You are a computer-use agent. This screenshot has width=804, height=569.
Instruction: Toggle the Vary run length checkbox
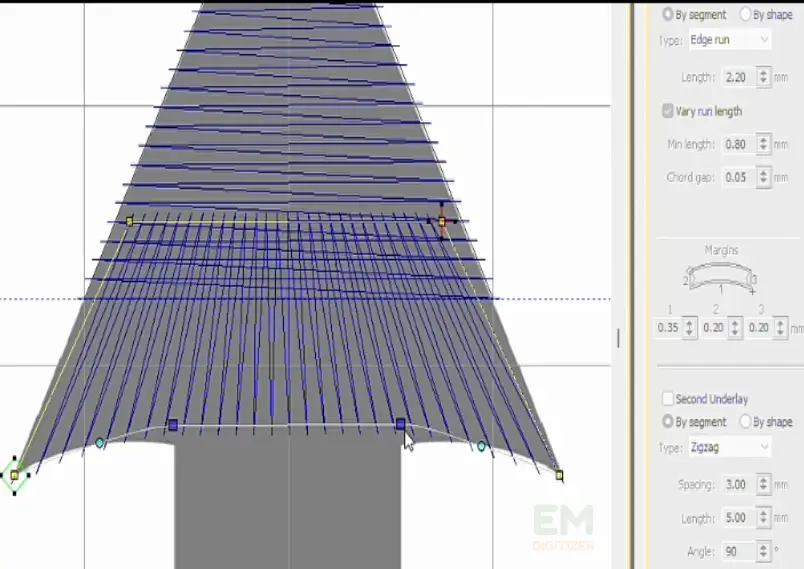point(668,111)
